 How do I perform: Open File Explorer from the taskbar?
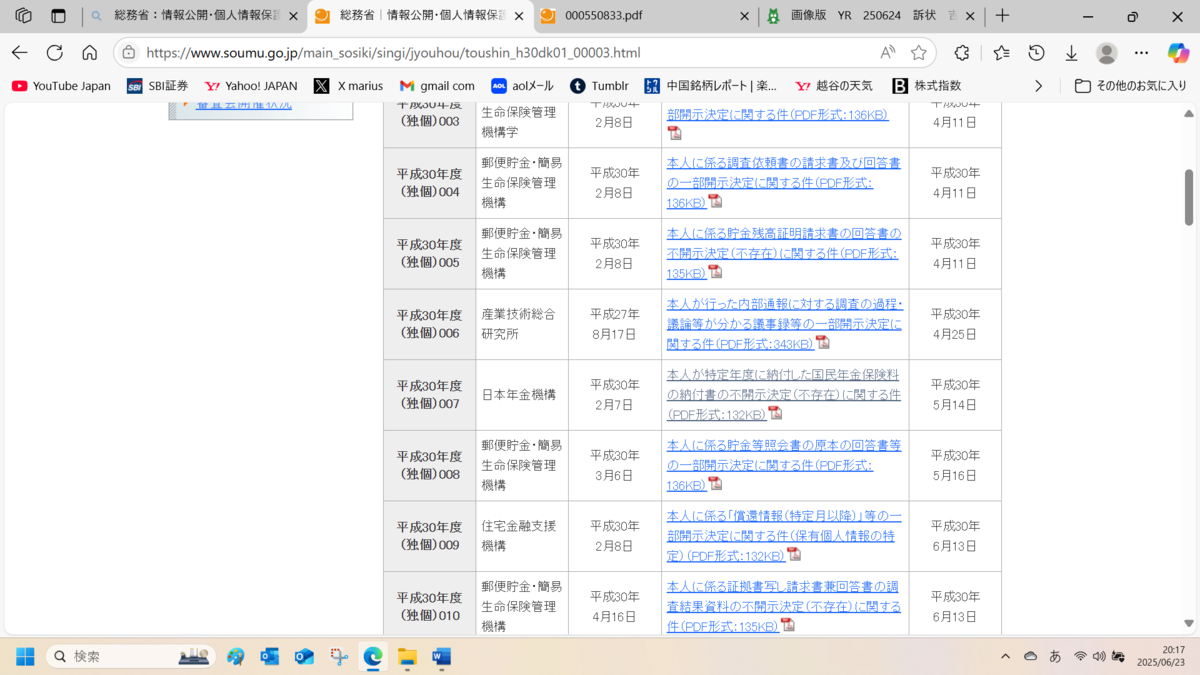coord(407,656)
